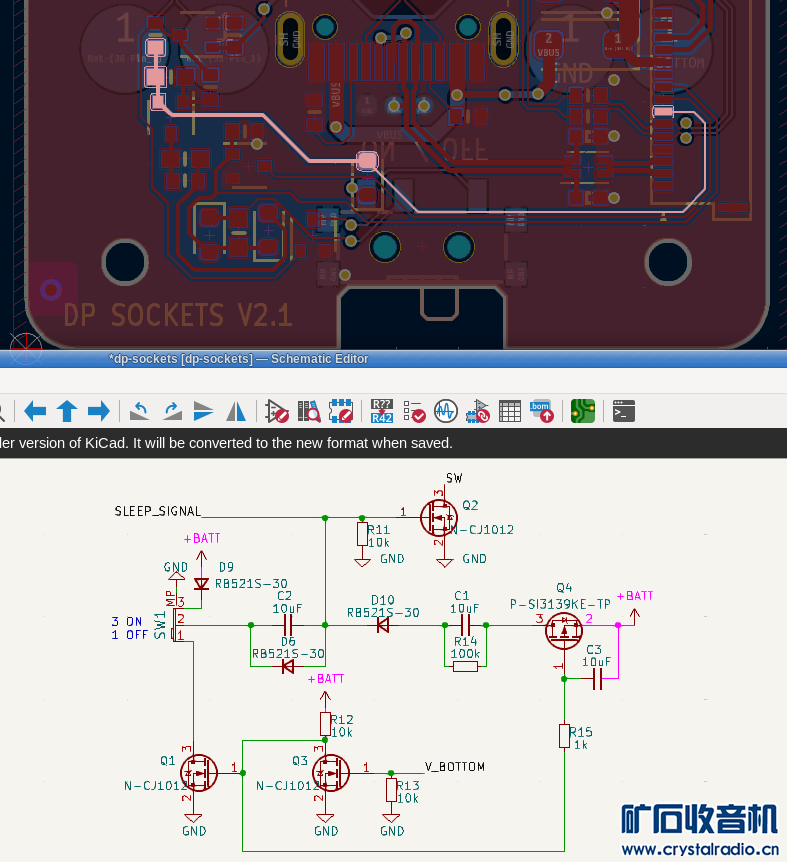Run the electrical rules checker

414,411
